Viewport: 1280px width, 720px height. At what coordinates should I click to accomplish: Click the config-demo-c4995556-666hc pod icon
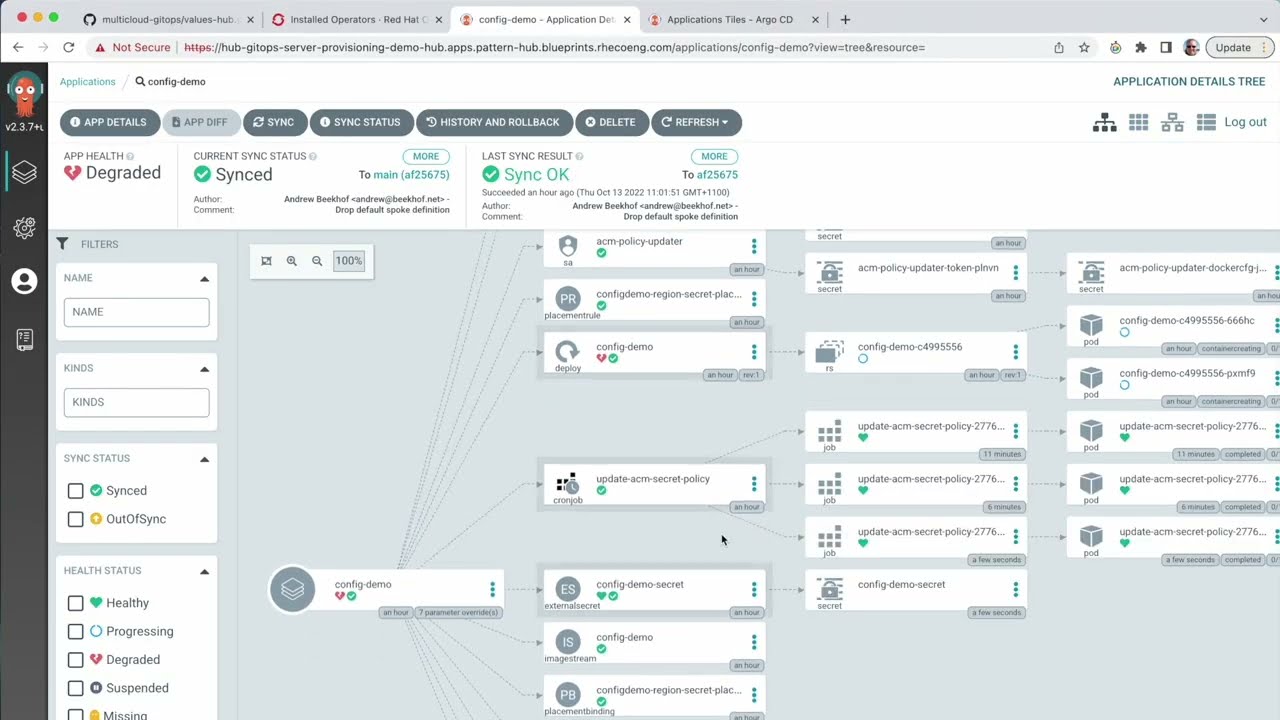click(x=1091, y=325)
